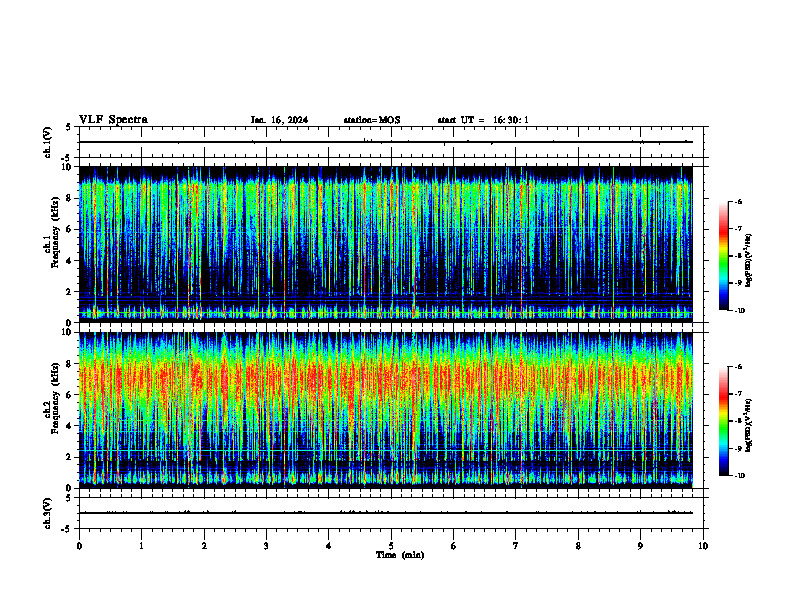Click the ch.1 spectrogram color scale bar

(x=724, y=256)
